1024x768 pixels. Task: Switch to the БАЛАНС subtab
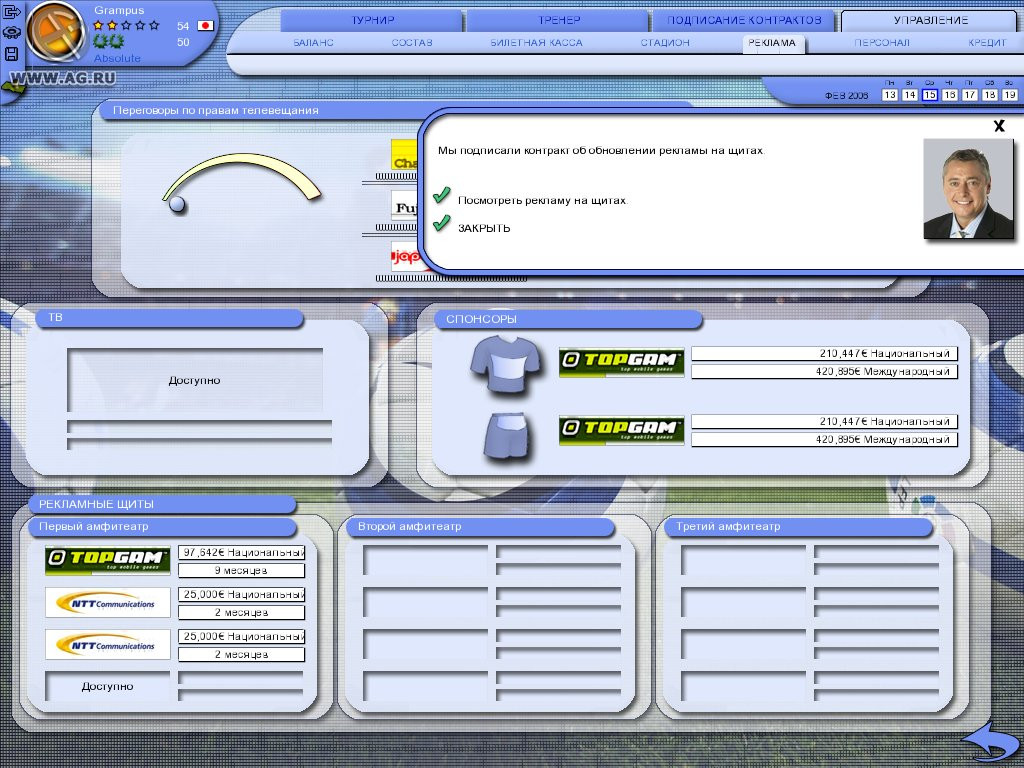point(313,42)
